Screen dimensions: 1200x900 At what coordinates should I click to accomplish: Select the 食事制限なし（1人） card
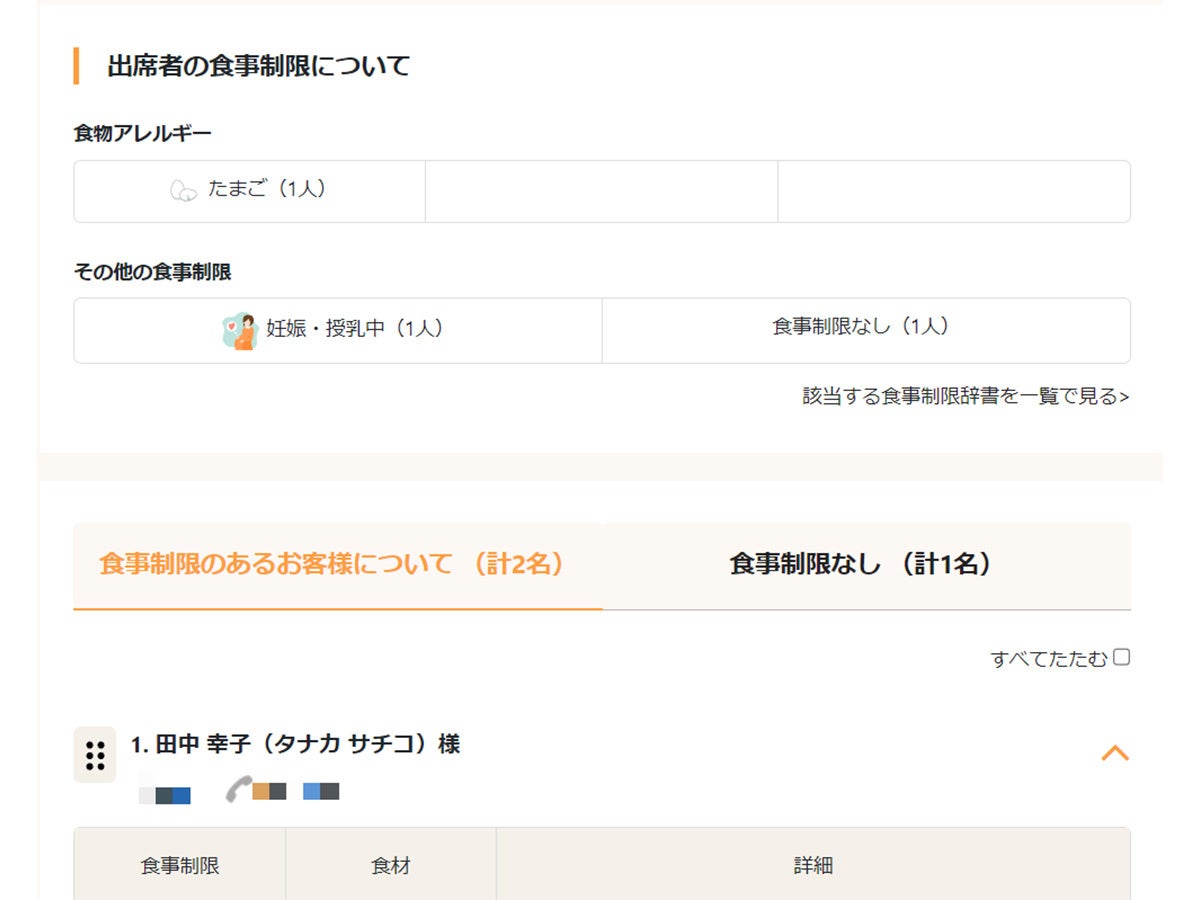[866, 330]
